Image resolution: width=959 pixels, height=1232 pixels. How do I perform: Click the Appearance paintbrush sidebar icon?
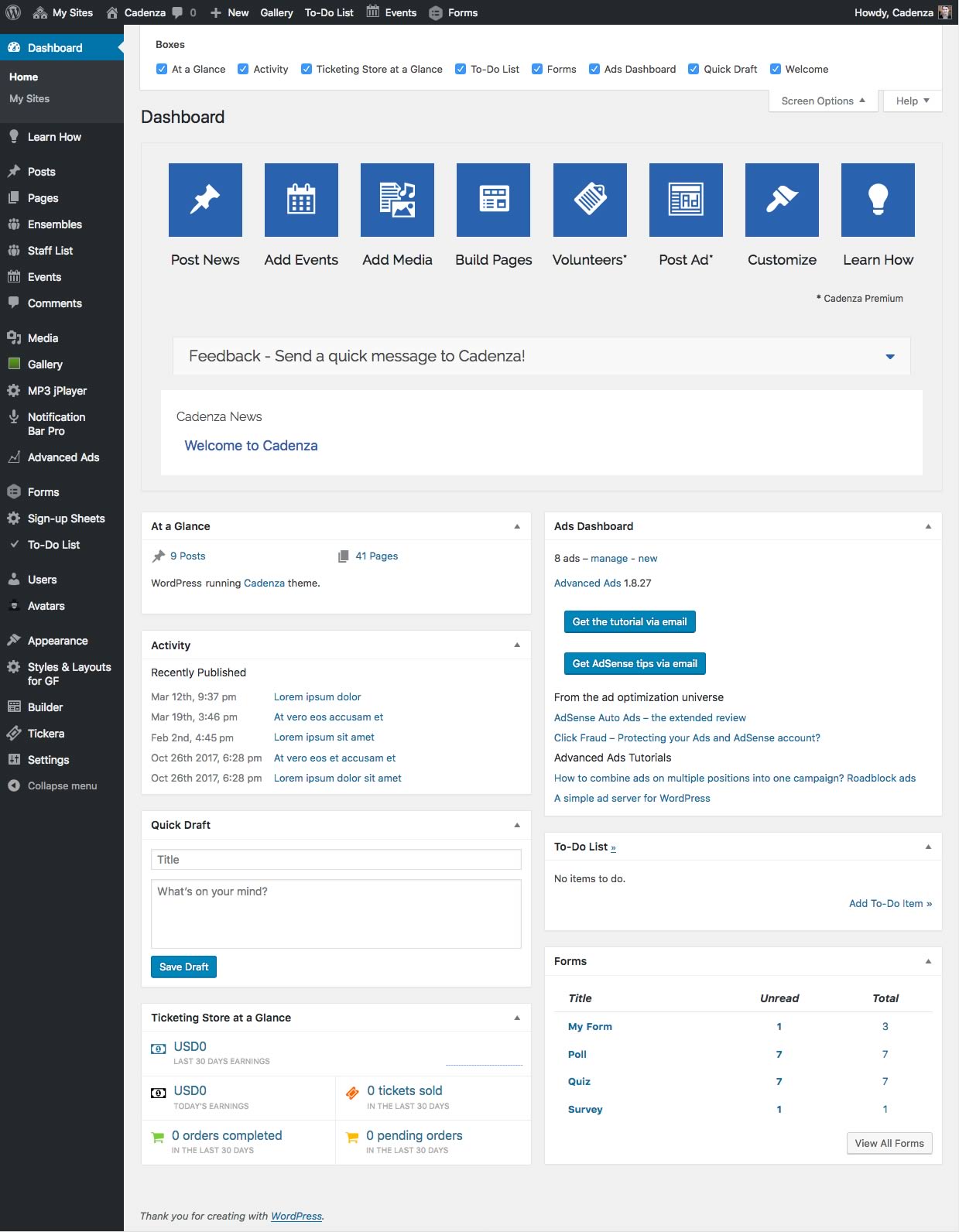click(x=14, y=641)
